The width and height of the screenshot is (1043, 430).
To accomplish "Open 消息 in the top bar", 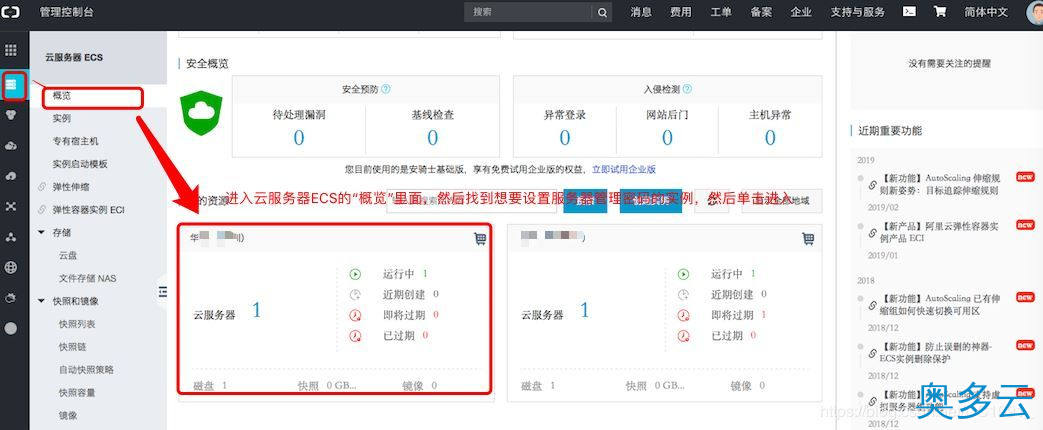I will point(641,12).
